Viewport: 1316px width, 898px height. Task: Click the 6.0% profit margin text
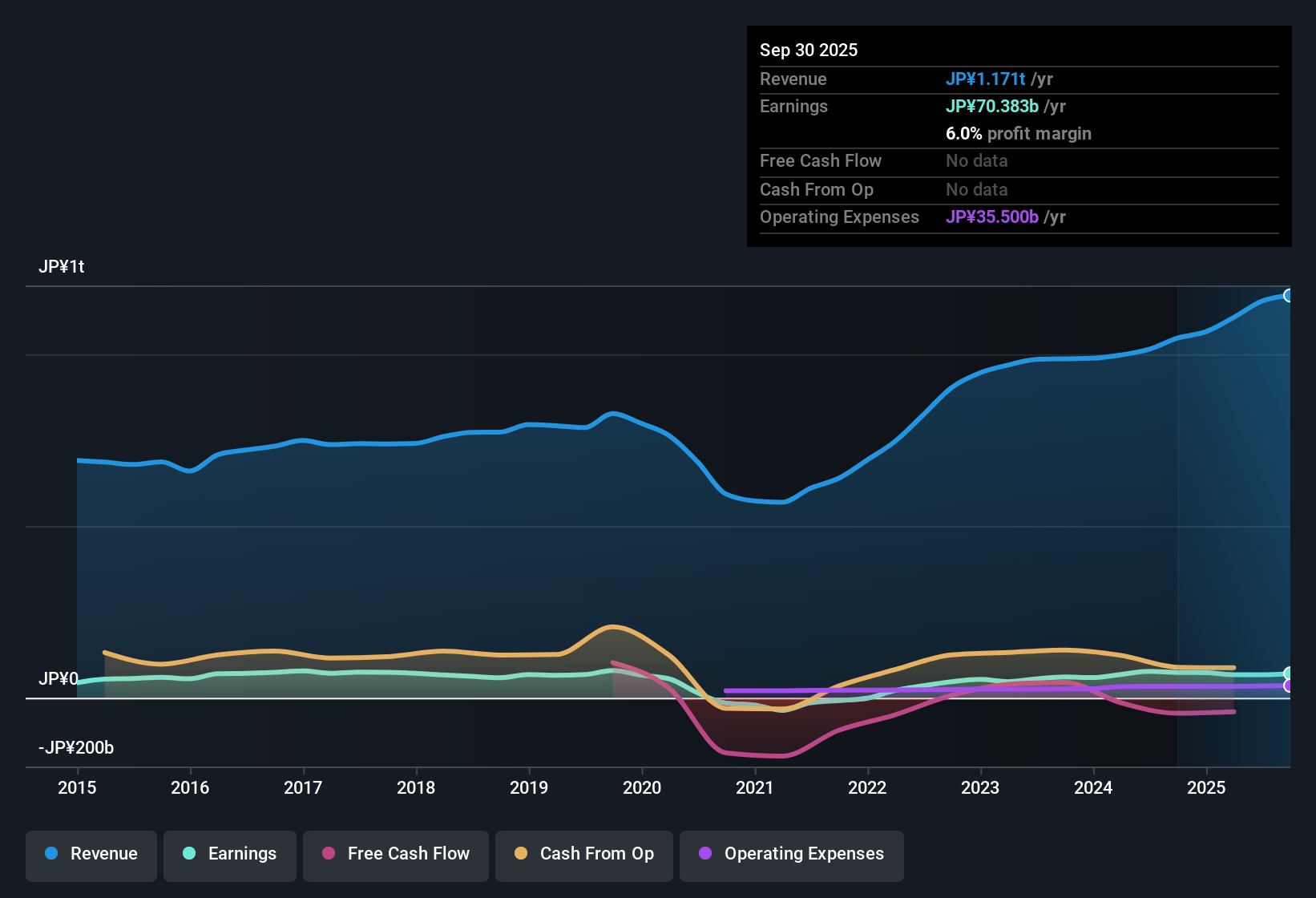click(x=1019, y=133)
